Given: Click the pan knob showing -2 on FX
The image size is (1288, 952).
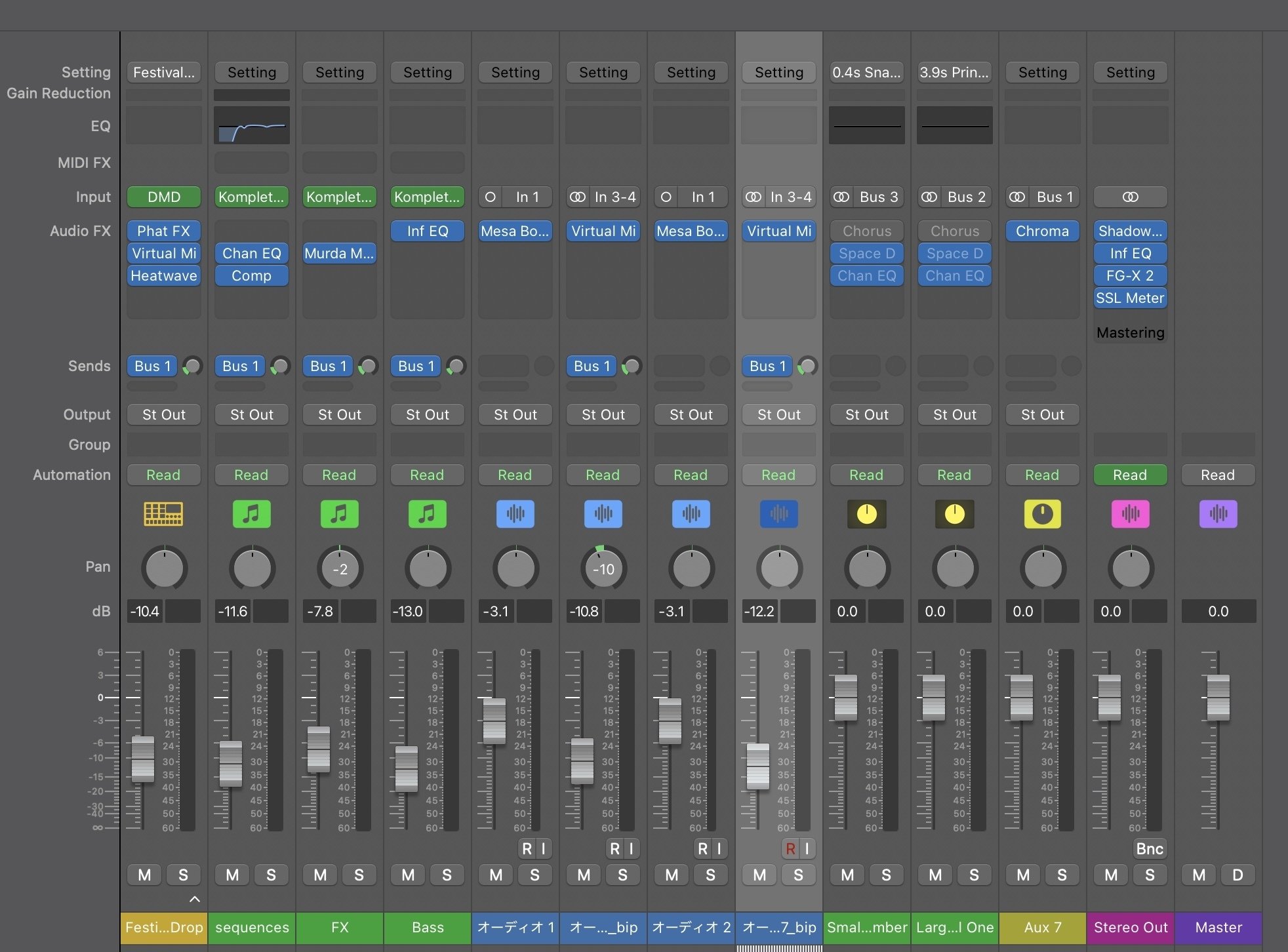Looking at the screenshot, I should click(340, 568).
